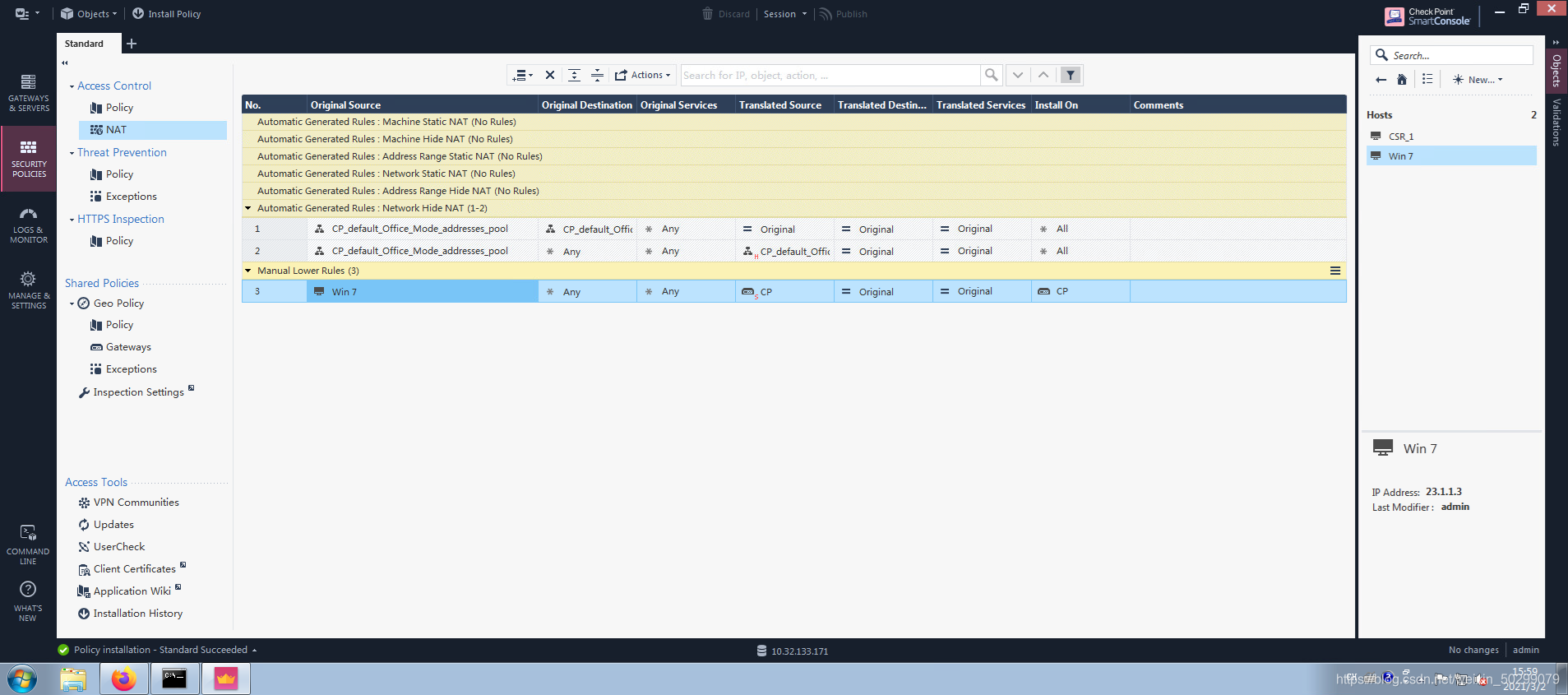The height and width of the screenshot is (695, 1568).
Task: Open the What's New panel
Action: [28, 601]
